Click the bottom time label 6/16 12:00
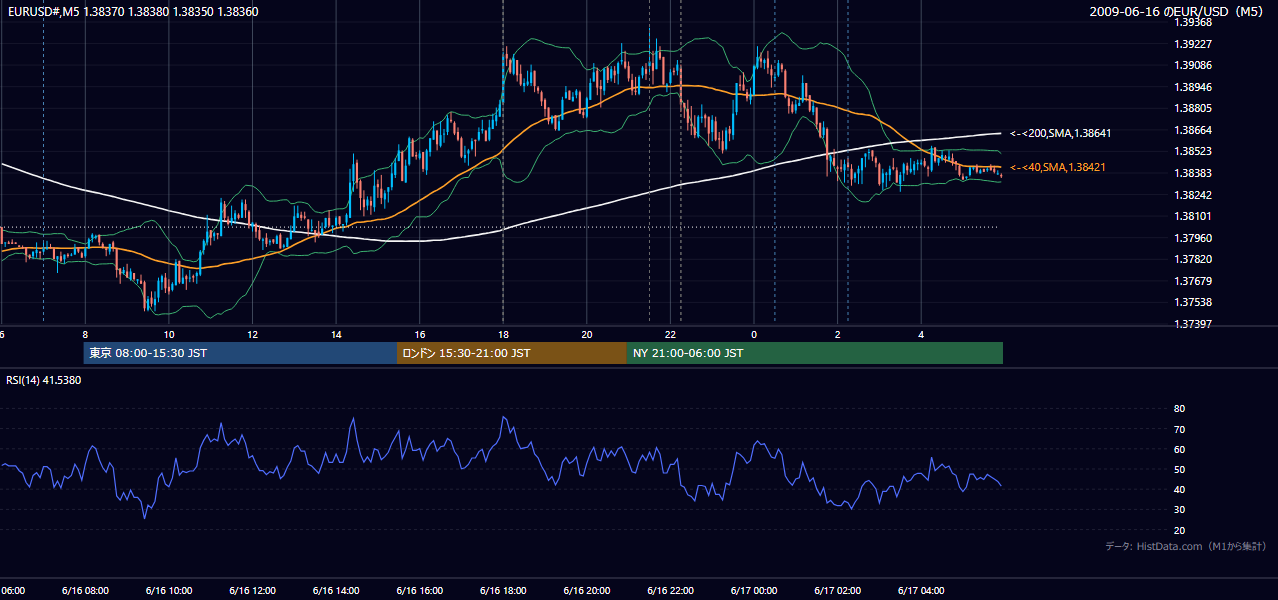Viewport: 1278px width, 600px height. 252,591
